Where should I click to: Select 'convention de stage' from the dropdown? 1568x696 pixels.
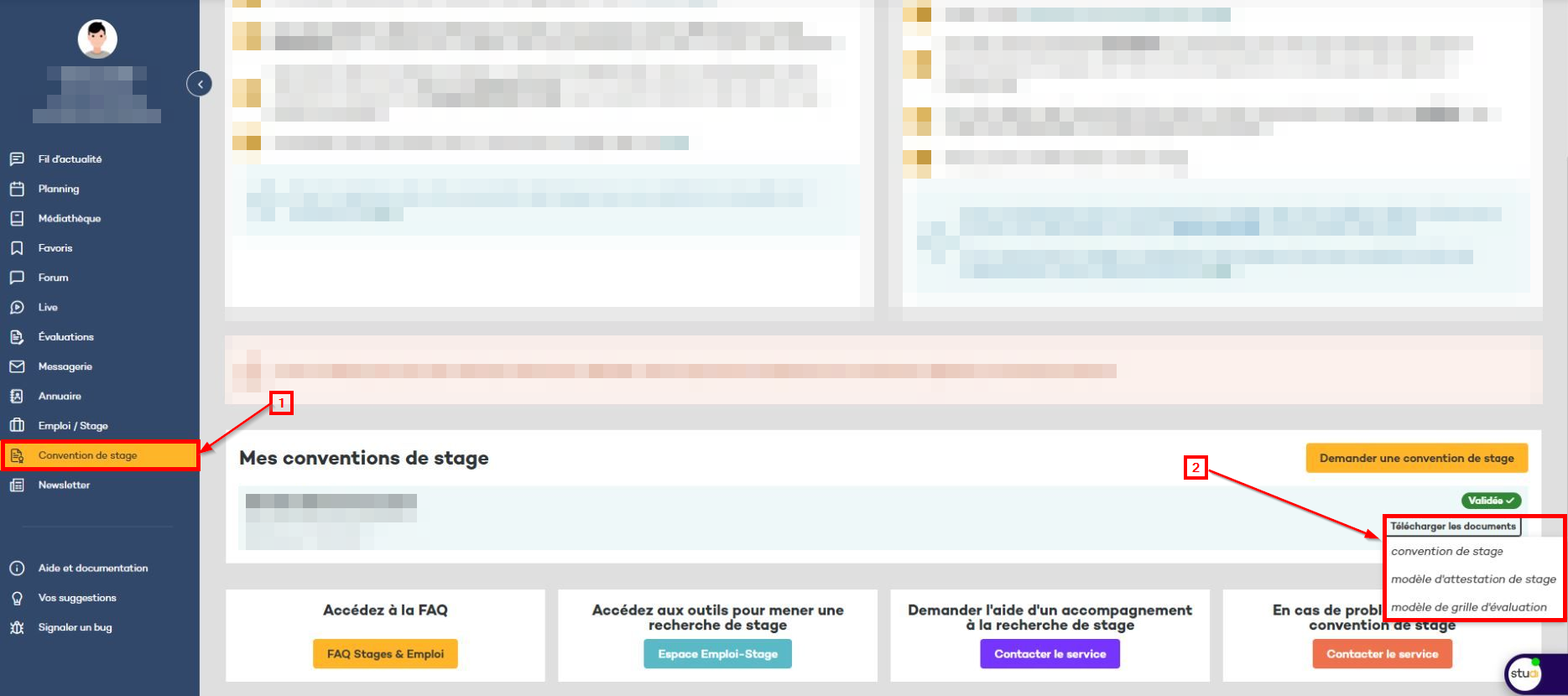tap(1446, 552)
